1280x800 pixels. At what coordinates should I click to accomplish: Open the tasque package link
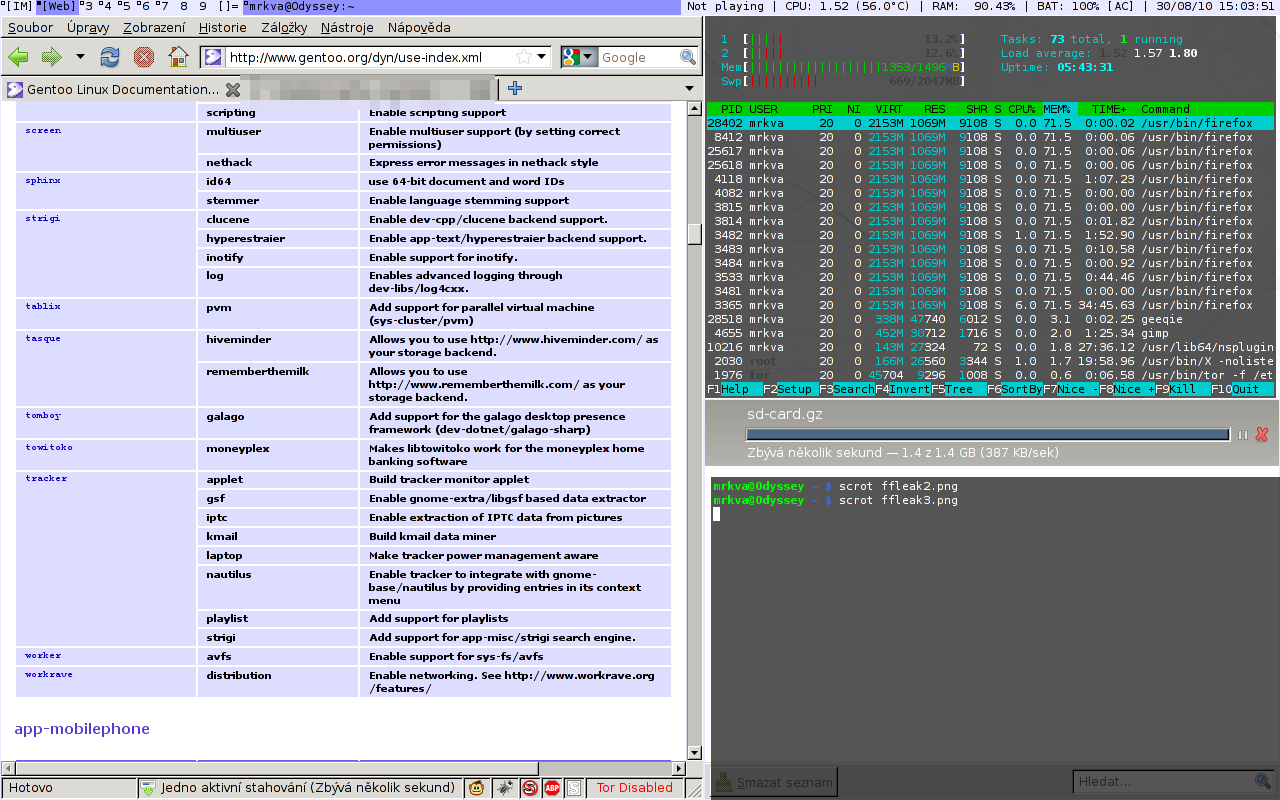[43, 338]
